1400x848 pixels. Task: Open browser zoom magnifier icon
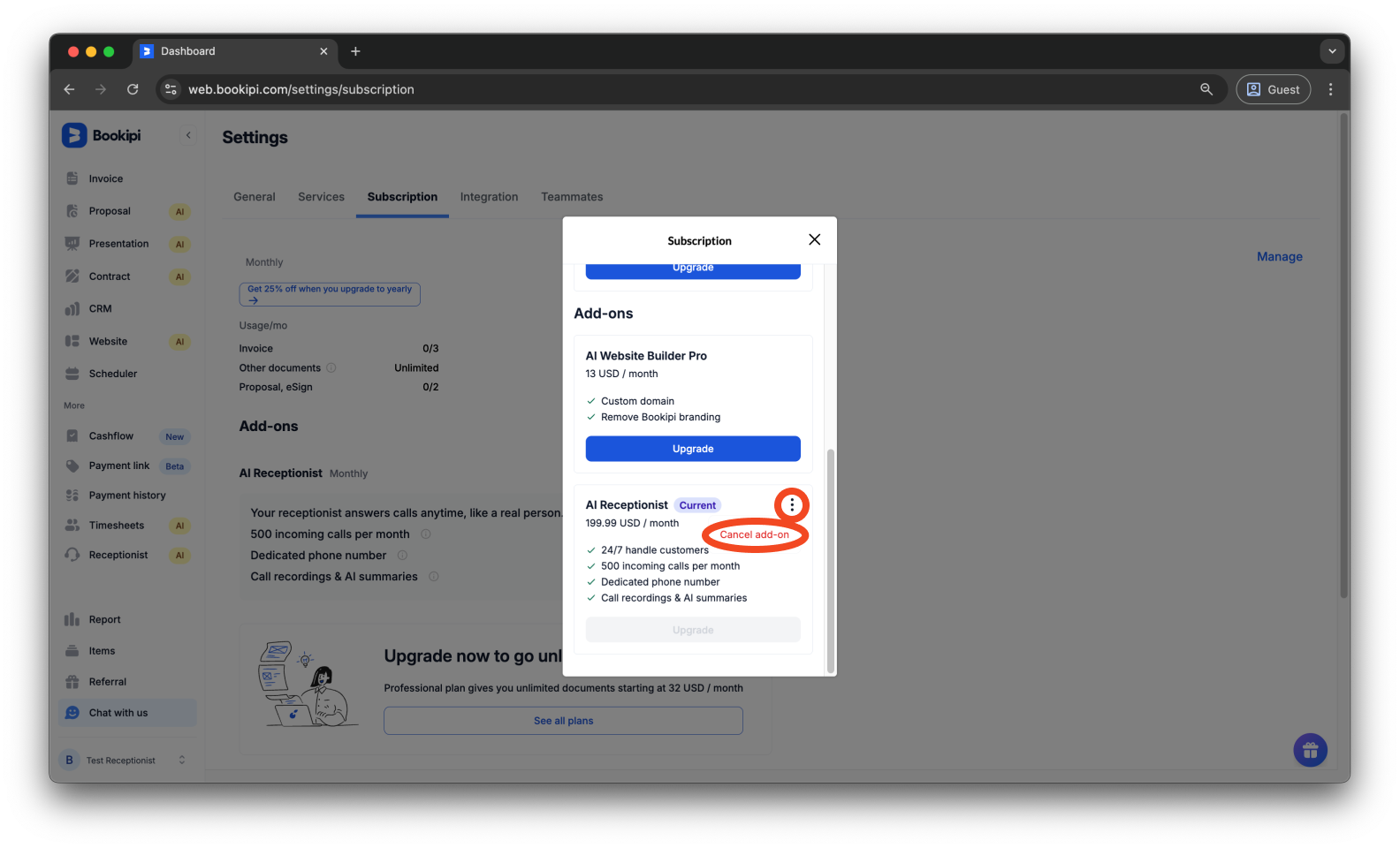(1206, 89)
